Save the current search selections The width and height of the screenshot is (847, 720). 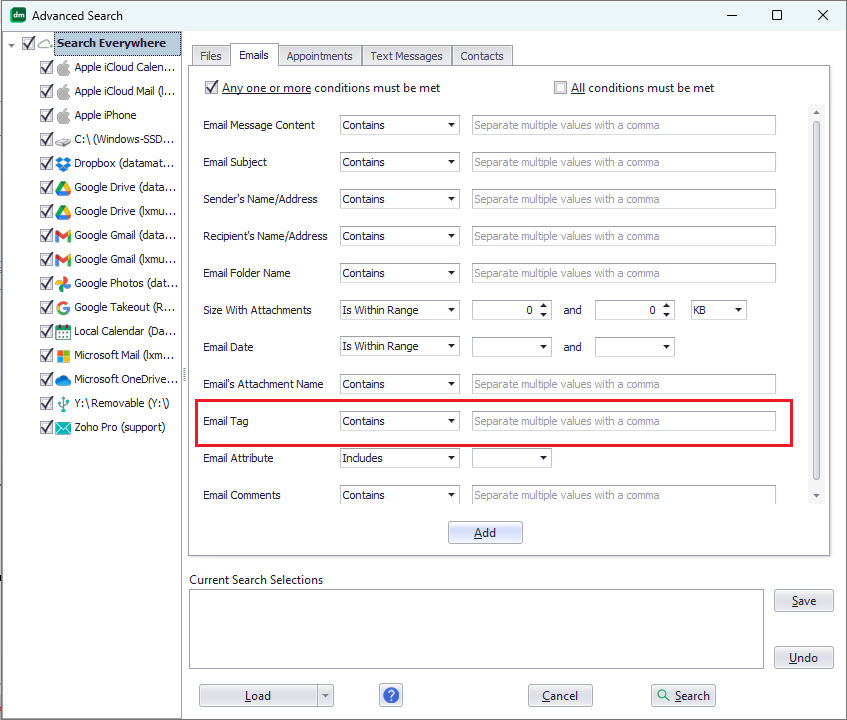tap(803, 600)
